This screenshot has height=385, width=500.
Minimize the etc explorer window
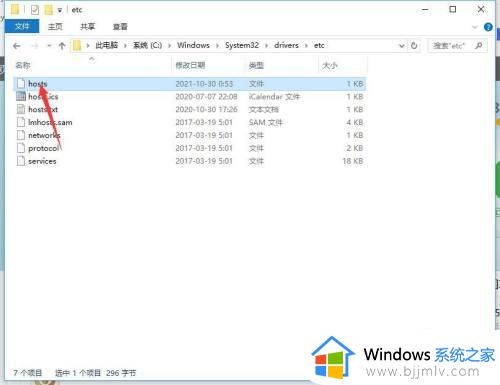(425, 9)
